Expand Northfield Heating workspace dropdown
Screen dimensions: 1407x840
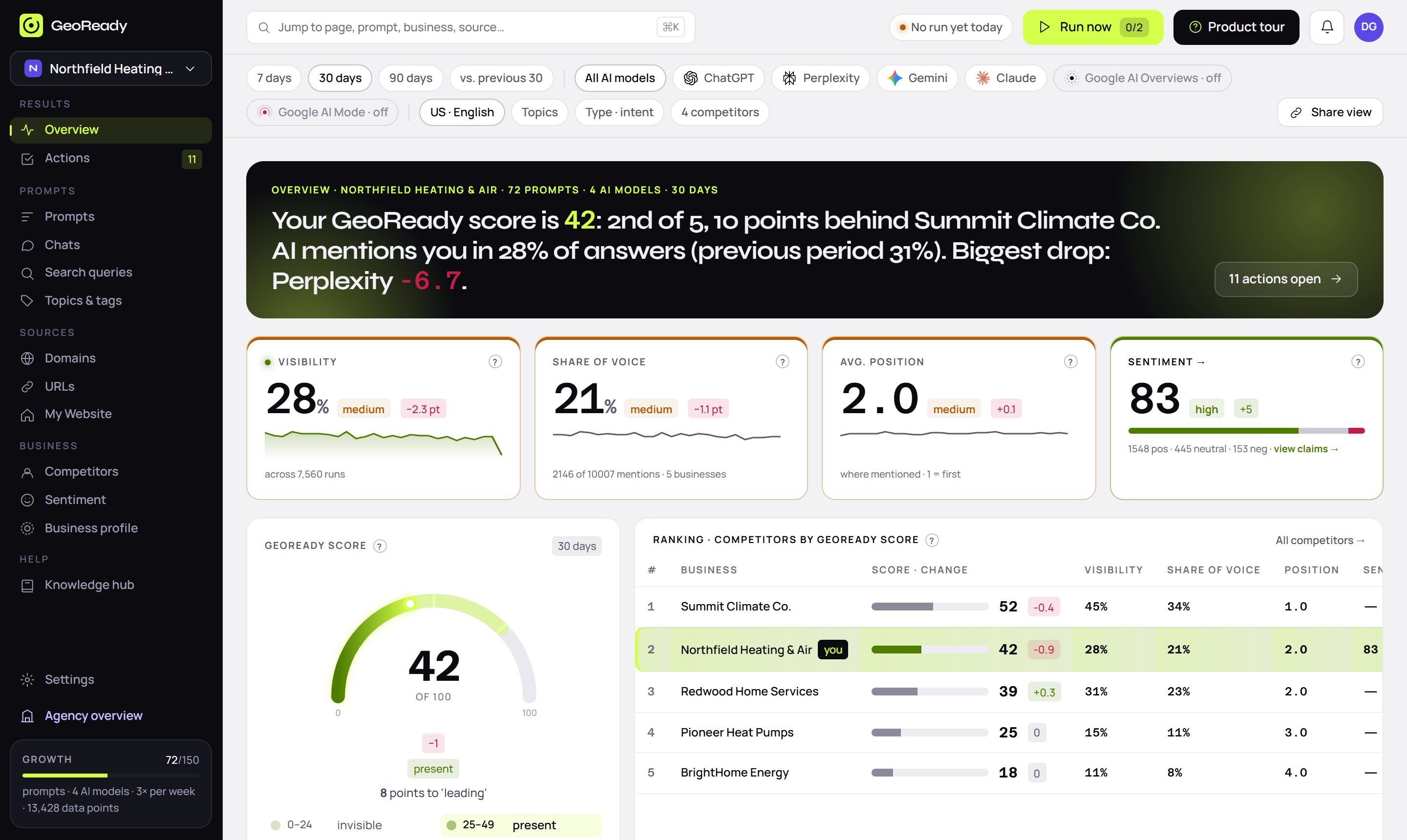[110, 68]
